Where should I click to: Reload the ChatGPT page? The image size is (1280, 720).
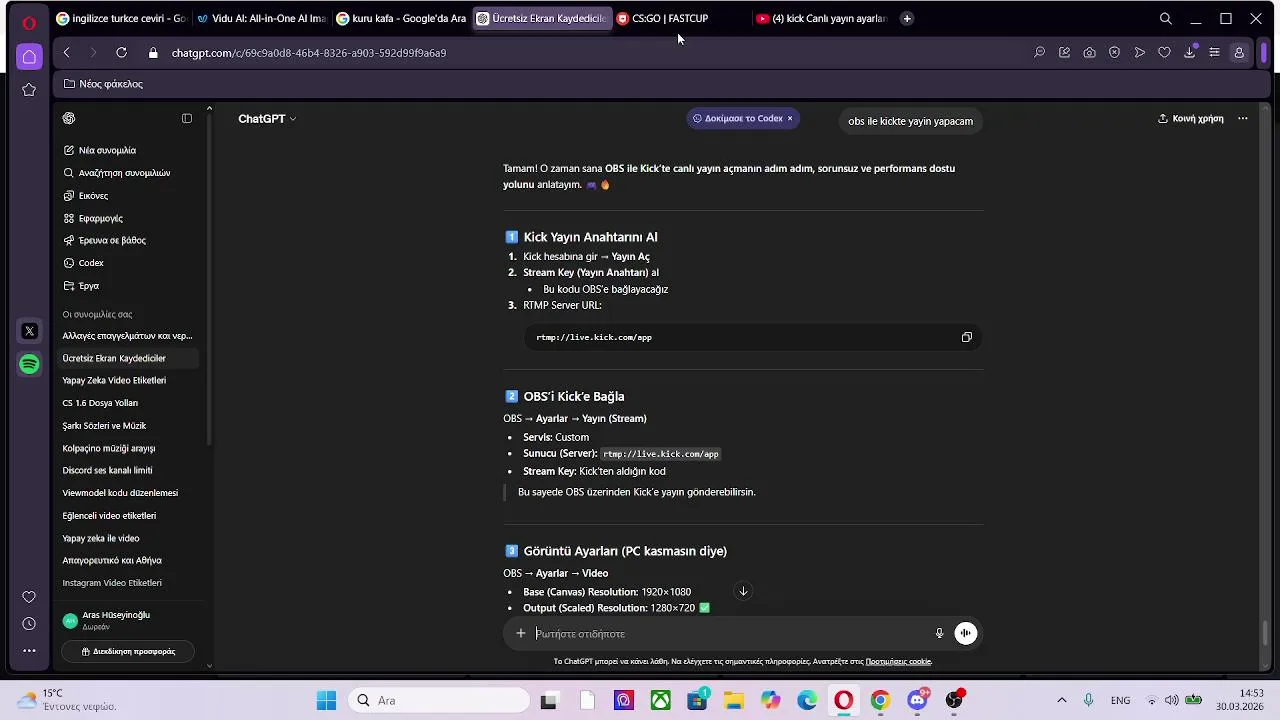(121, 53)
